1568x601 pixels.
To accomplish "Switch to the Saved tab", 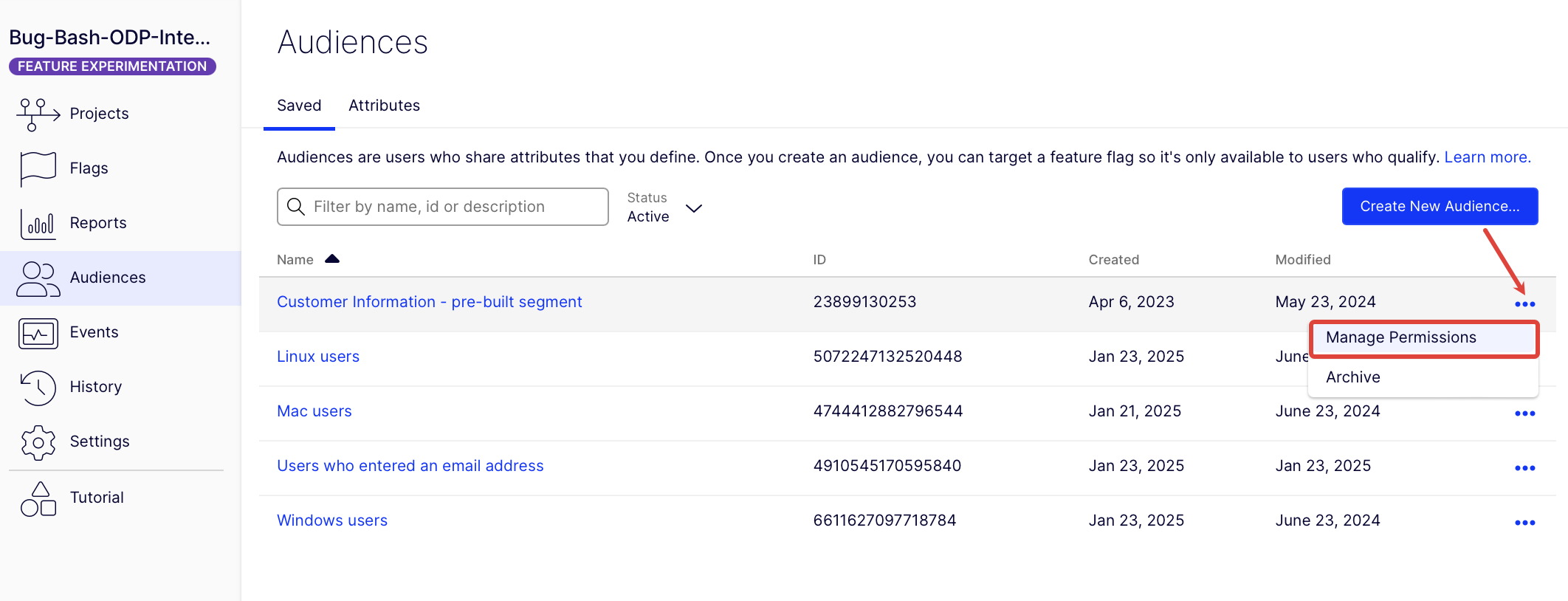I will (299, 106).
